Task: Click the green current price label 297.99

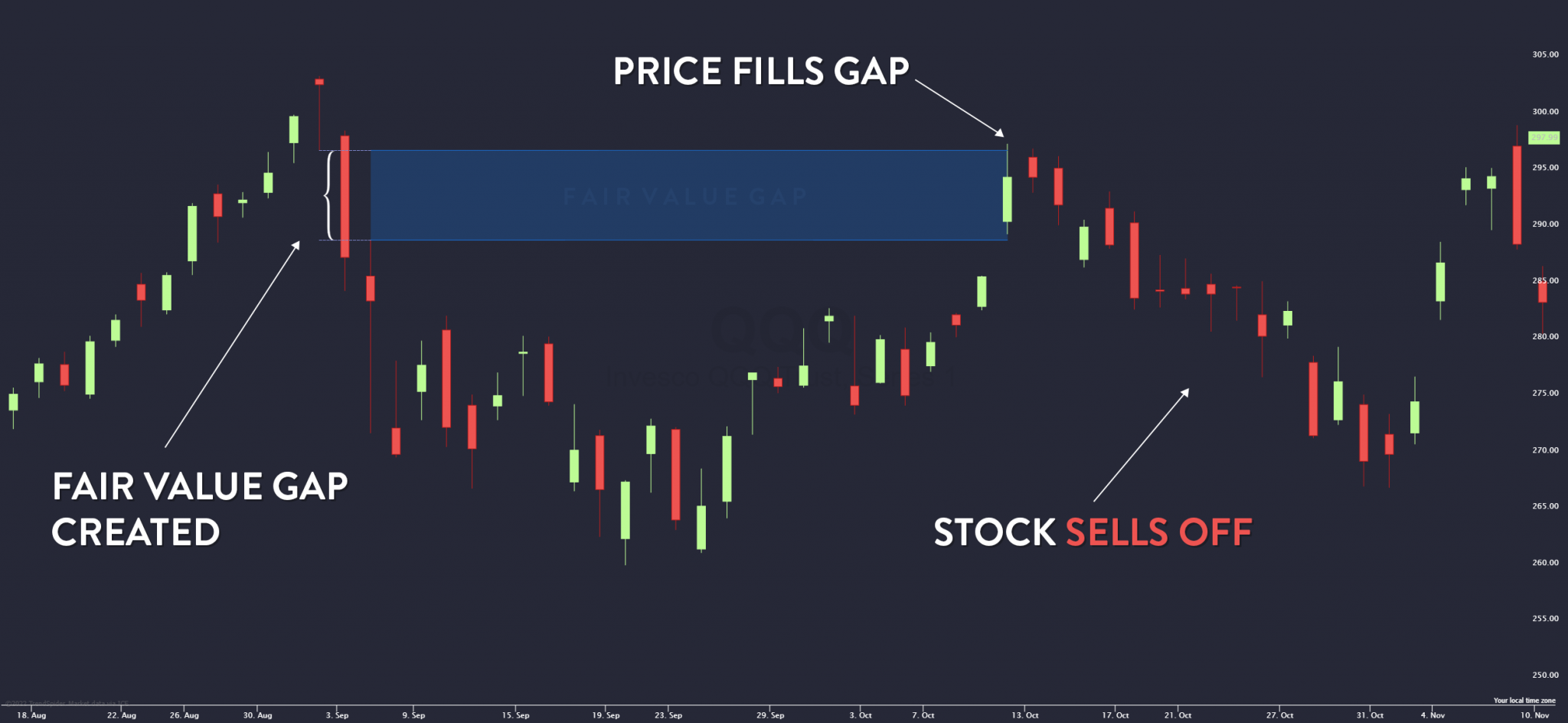Action: click(x=1543, y=138)
